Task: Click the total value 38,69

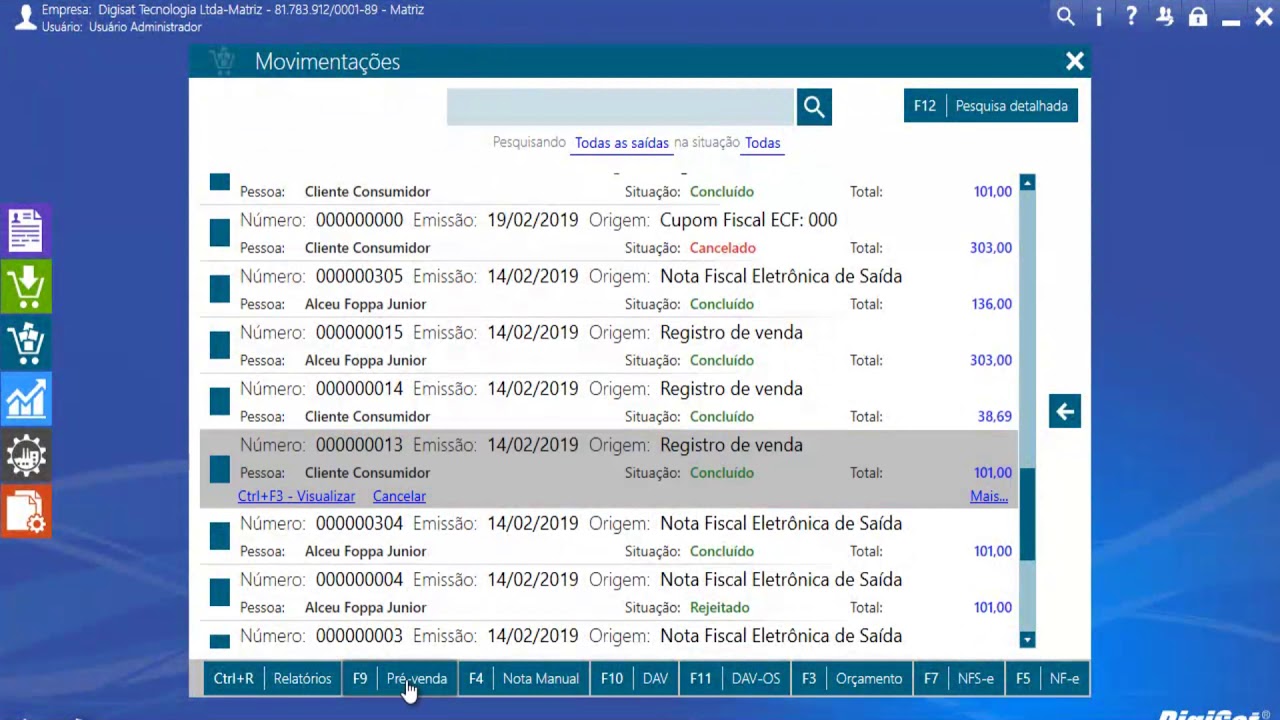Action: (994, 416)
